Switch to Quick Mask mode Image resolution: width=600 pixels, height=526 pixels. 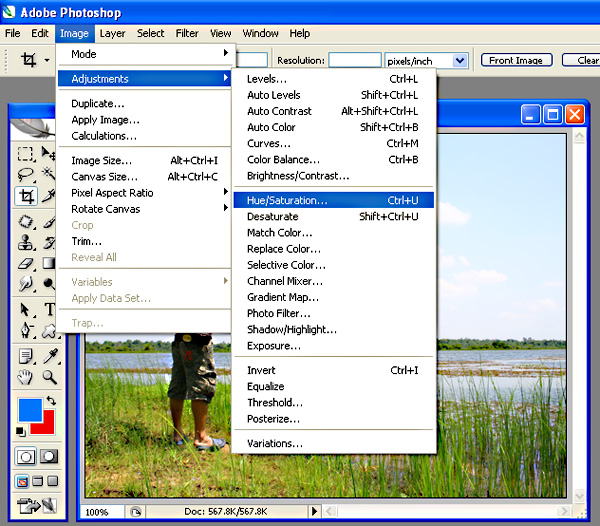click(x=49, y=456)
